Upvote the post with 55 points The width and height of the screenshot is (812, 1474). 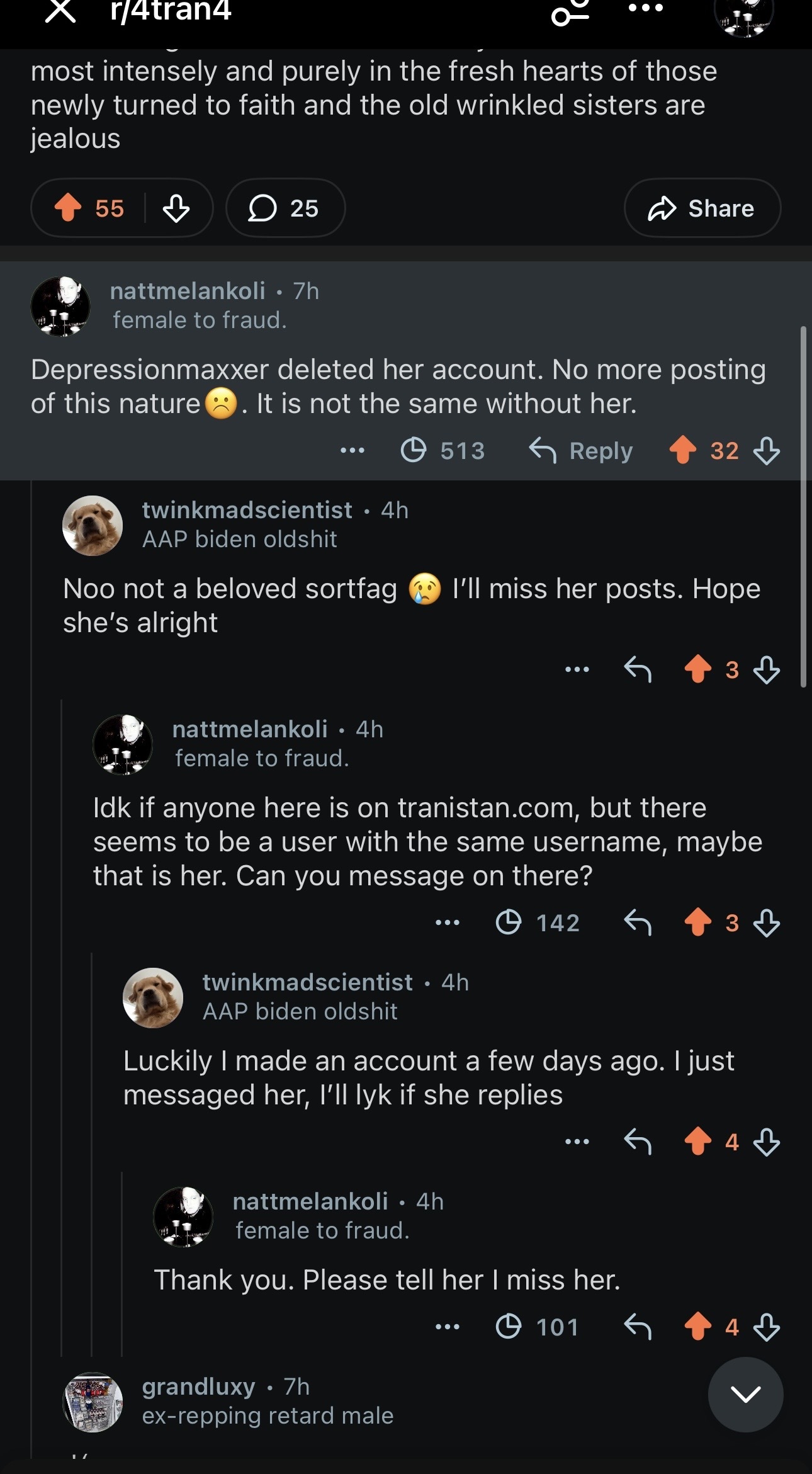(x=68, y=208)
